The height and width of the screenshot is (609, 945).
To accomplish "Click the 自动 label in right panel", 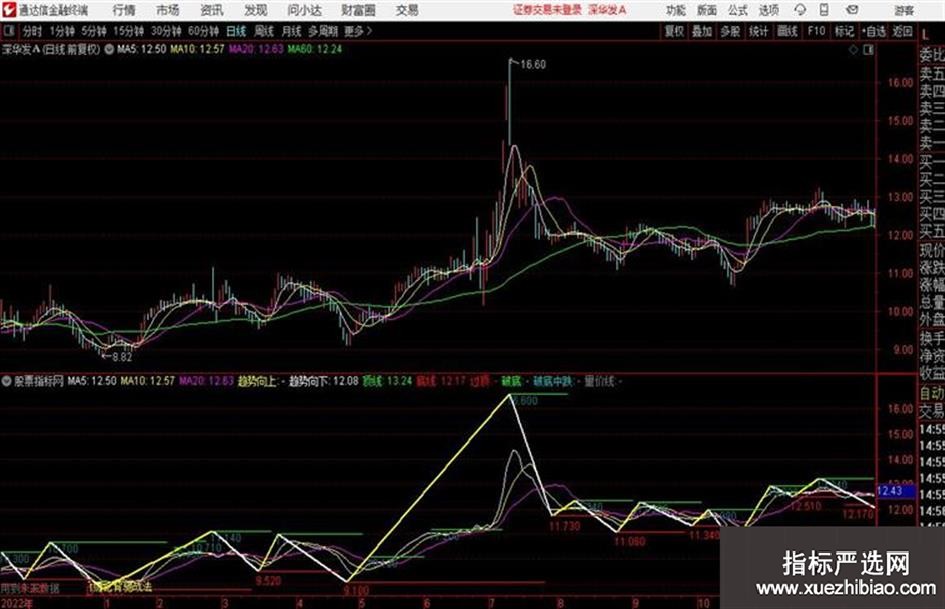I will [x=932, y=393].
